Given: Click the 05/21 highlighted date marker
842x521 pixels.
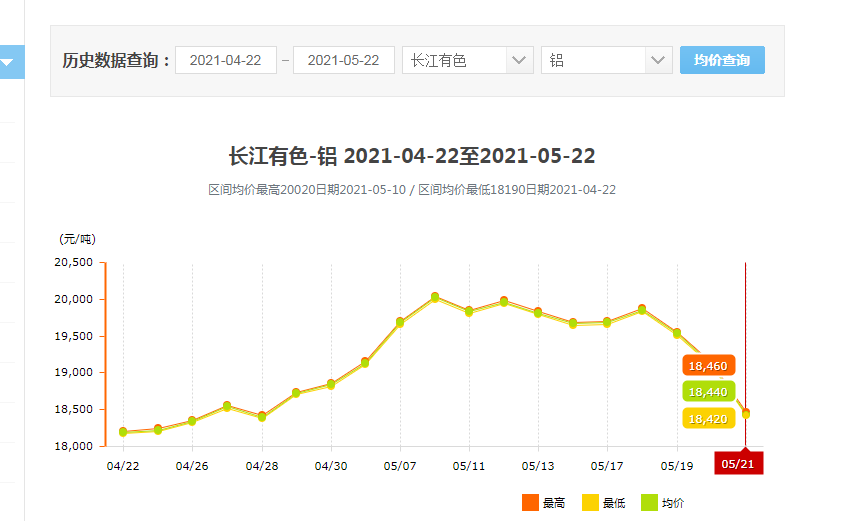Looking at the screenshot, I should coord(738,464).
